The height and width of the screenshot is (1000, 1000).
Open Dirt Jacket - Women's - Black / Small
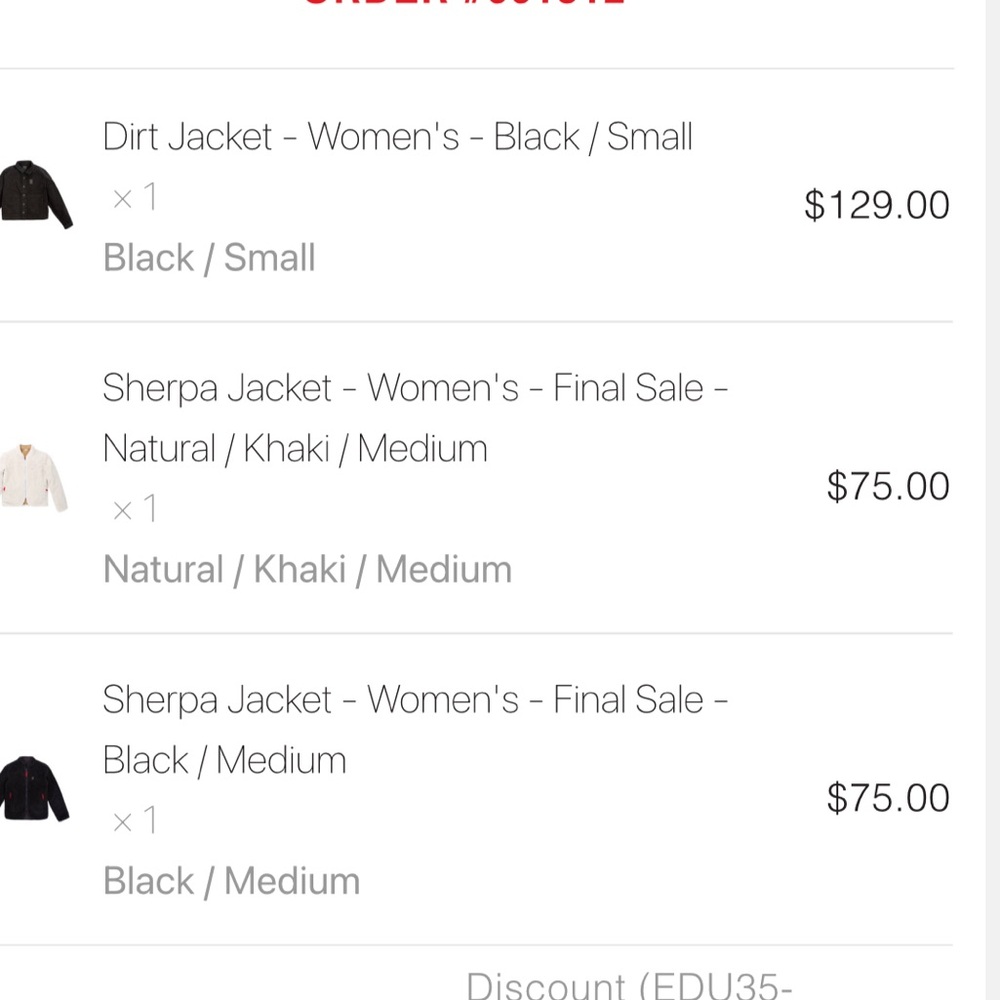pos(397,136)
